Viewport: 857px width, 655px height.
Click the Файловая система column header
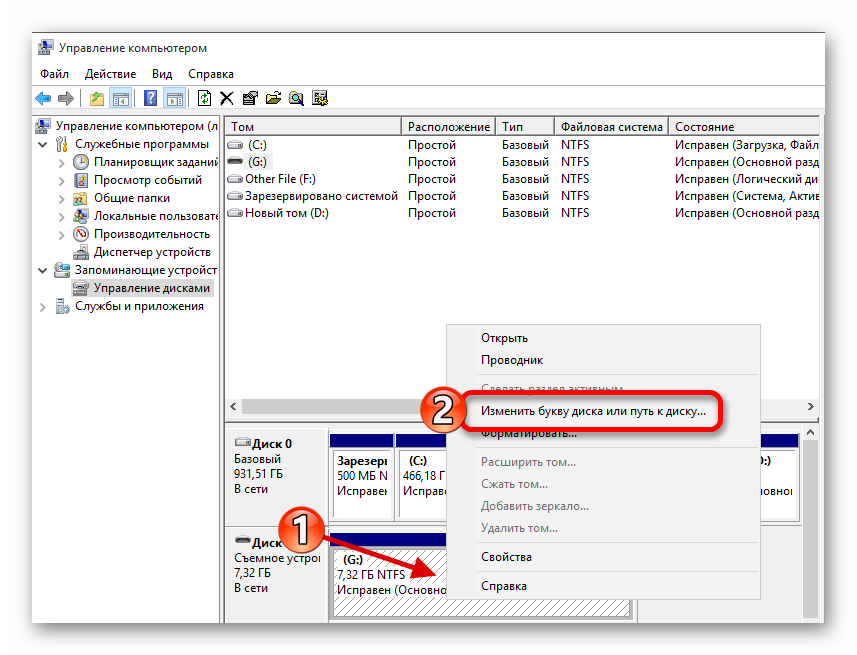(611, 127)
